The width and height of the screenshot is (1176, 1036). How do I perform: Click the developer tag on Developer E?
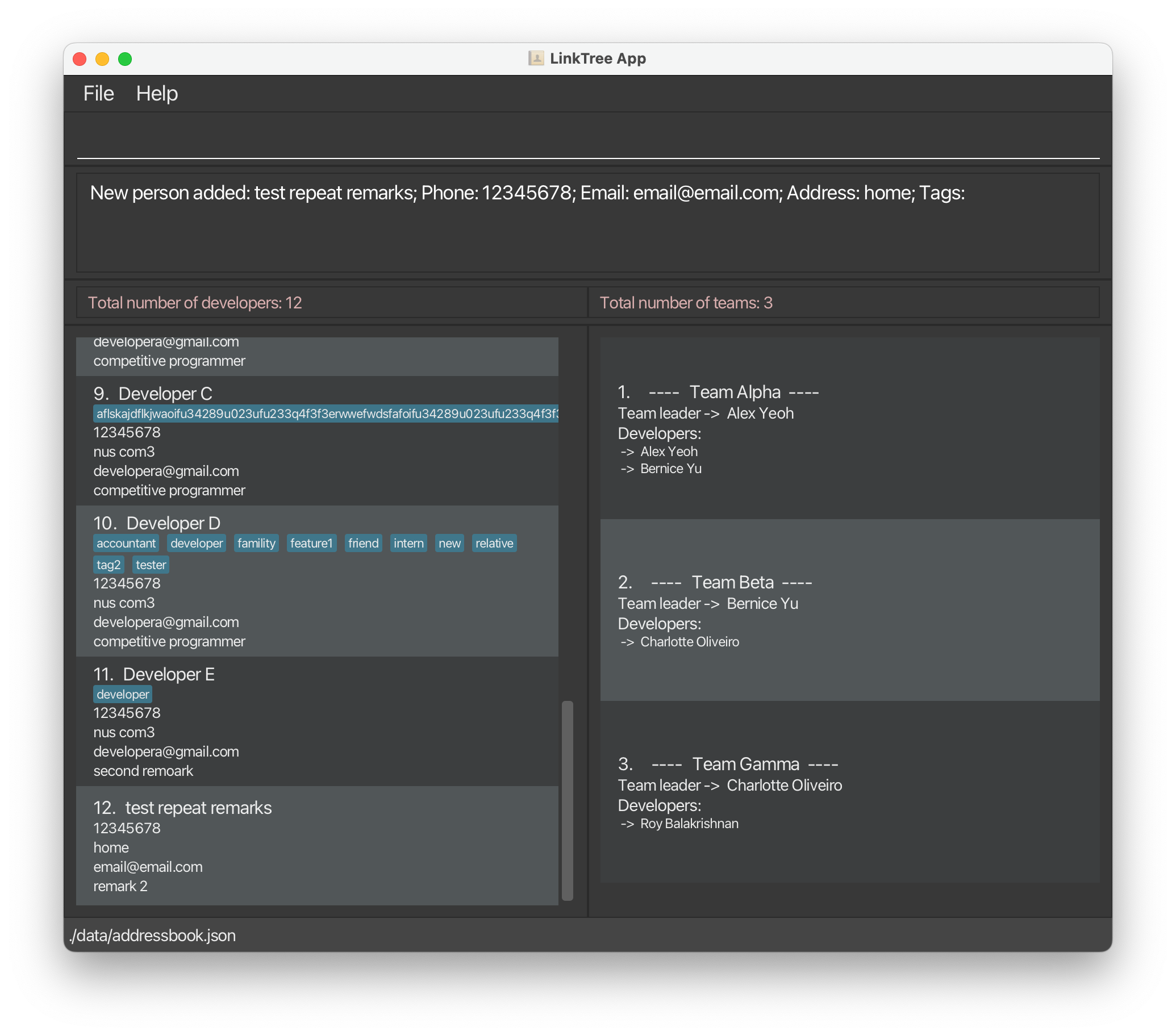point(123,694)
